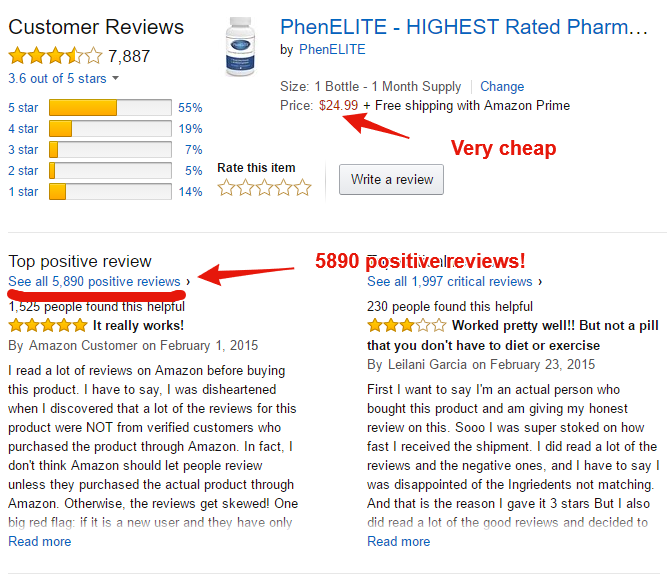
Task: Read more of the top positive review
Action: tap(40, 541)
